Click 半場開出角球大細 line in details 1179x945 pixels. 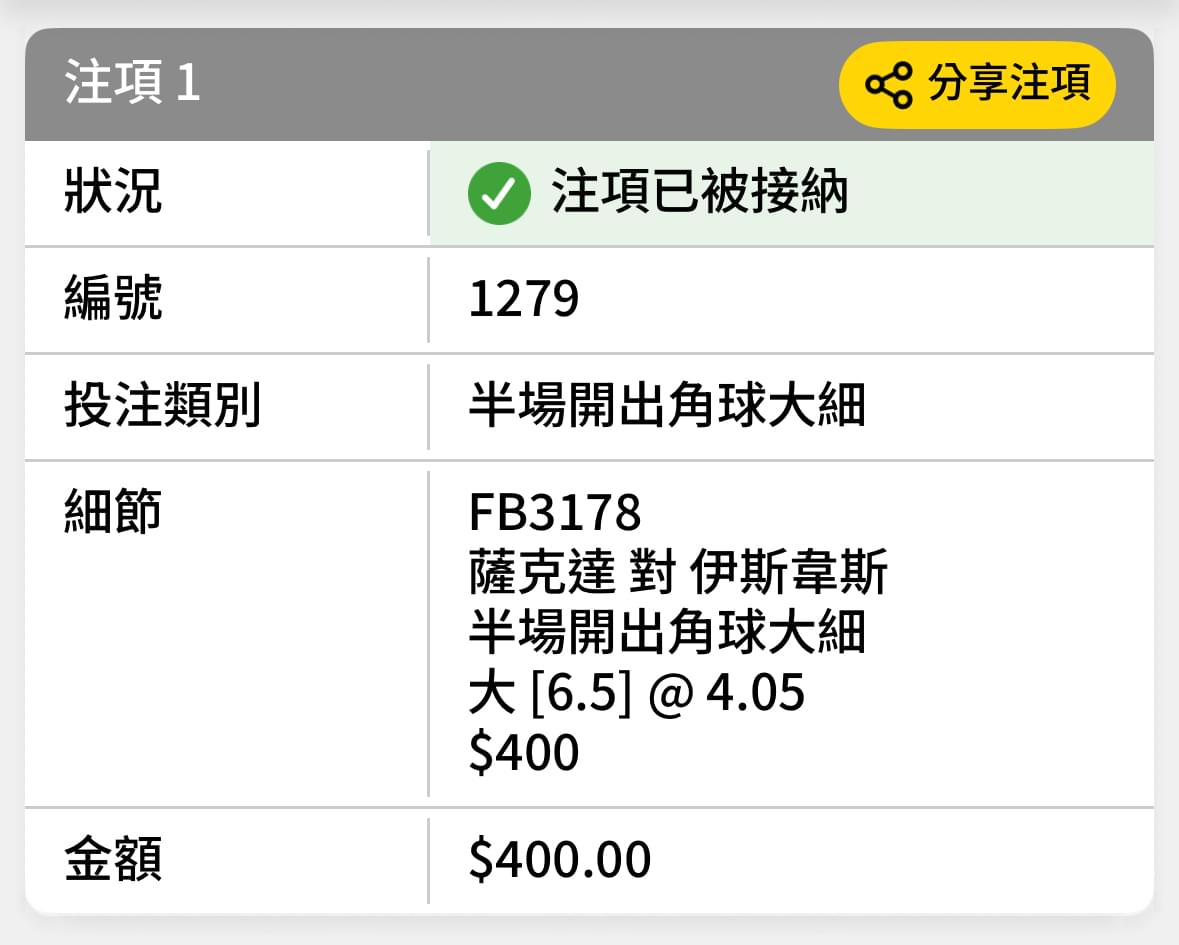tap(667, 632)
